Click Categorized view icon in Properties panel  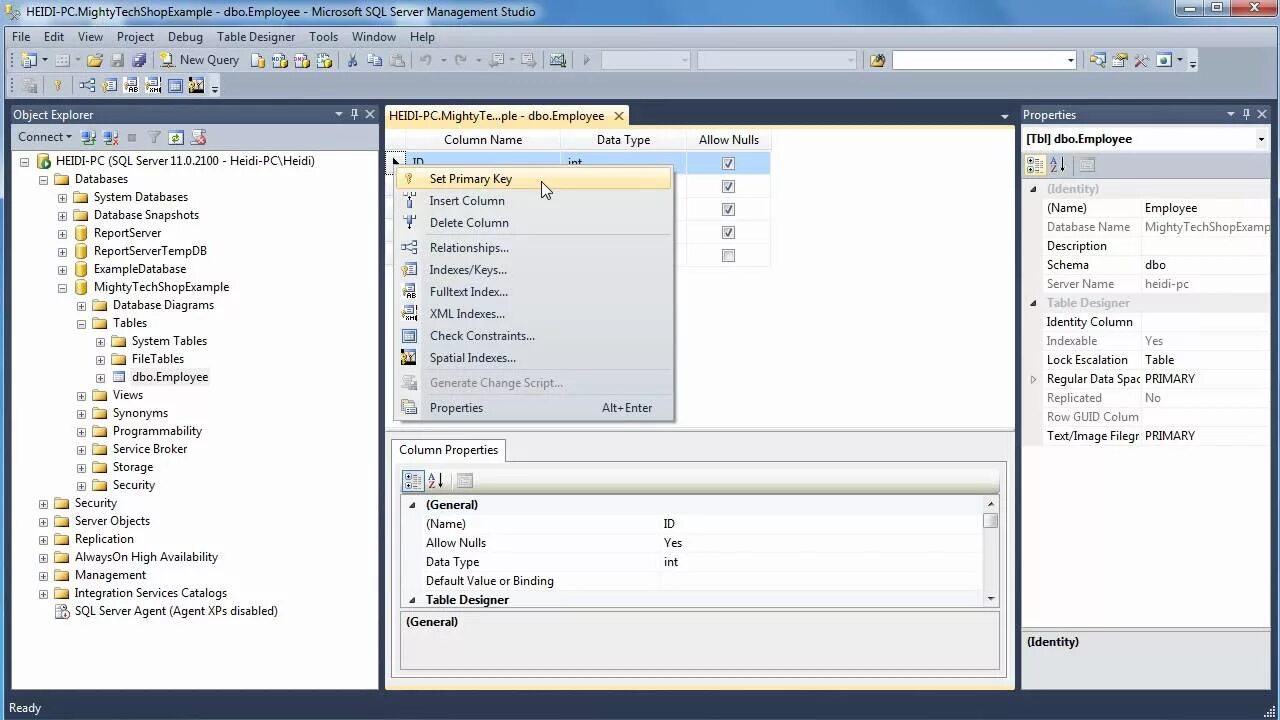pos(1036,165)
